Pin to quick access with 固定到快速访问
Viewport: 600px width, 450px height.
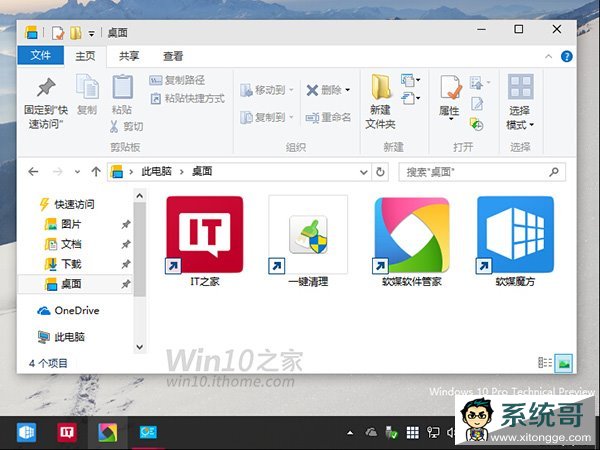click(x=46, y=103)
